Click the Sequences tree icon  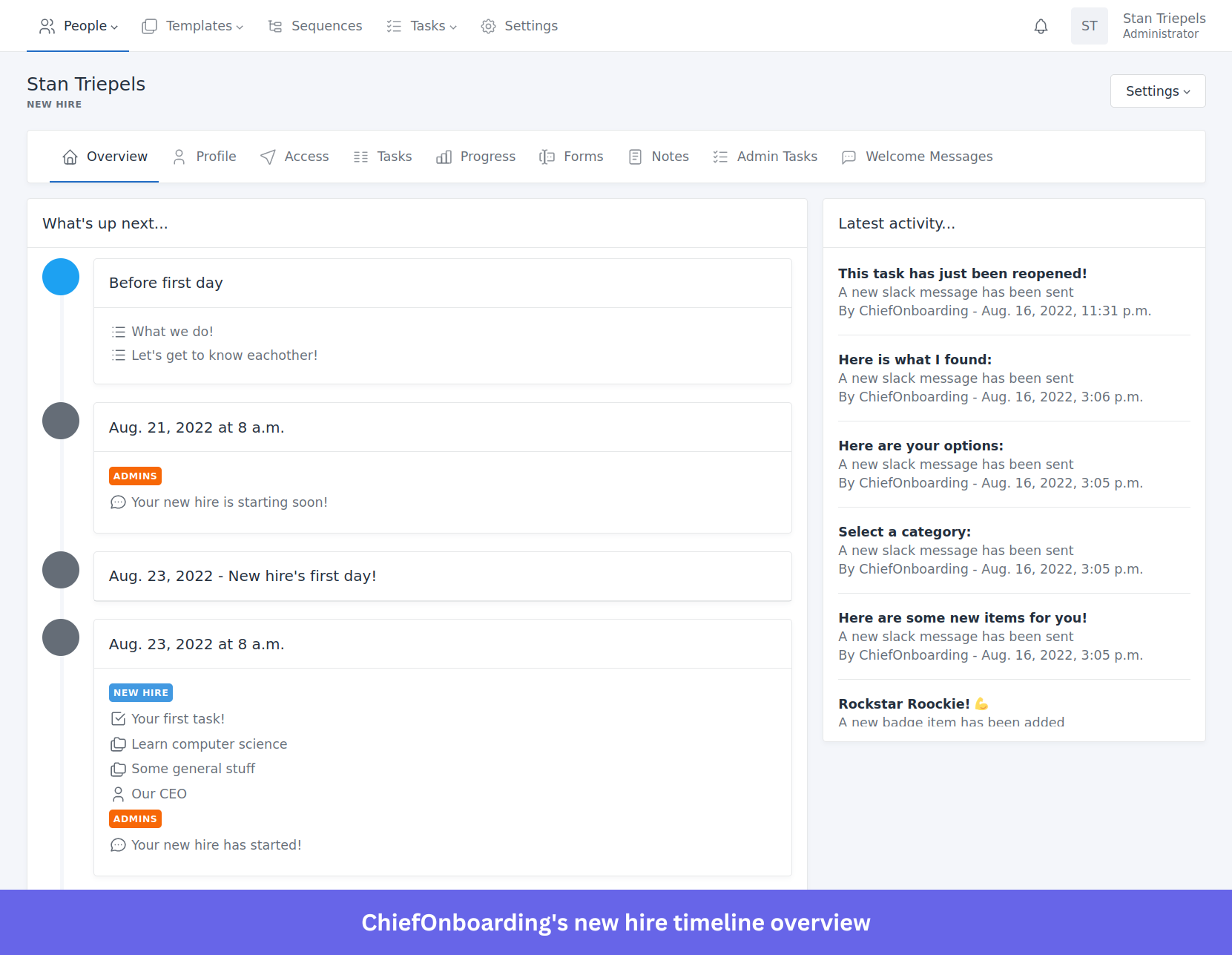click(x=275, y=27)
